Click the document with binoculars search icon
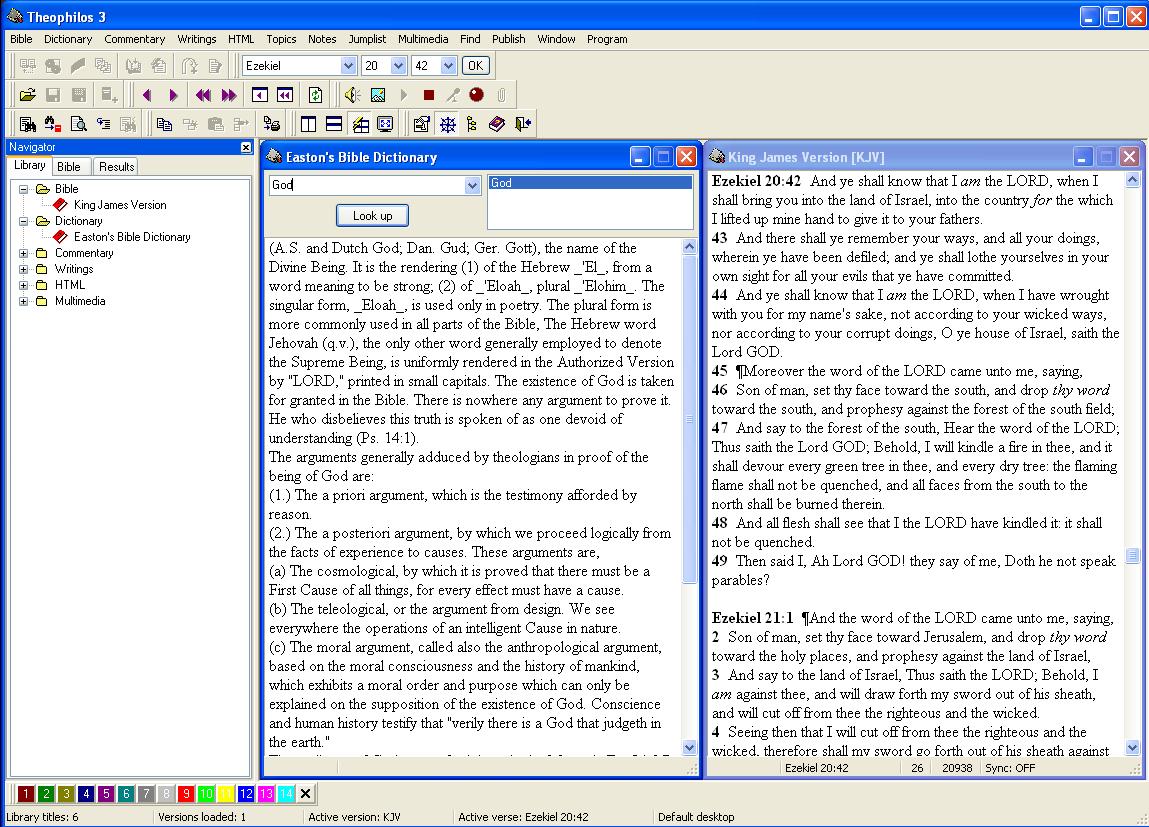The image size is (1149, 827). click(28, 124)
